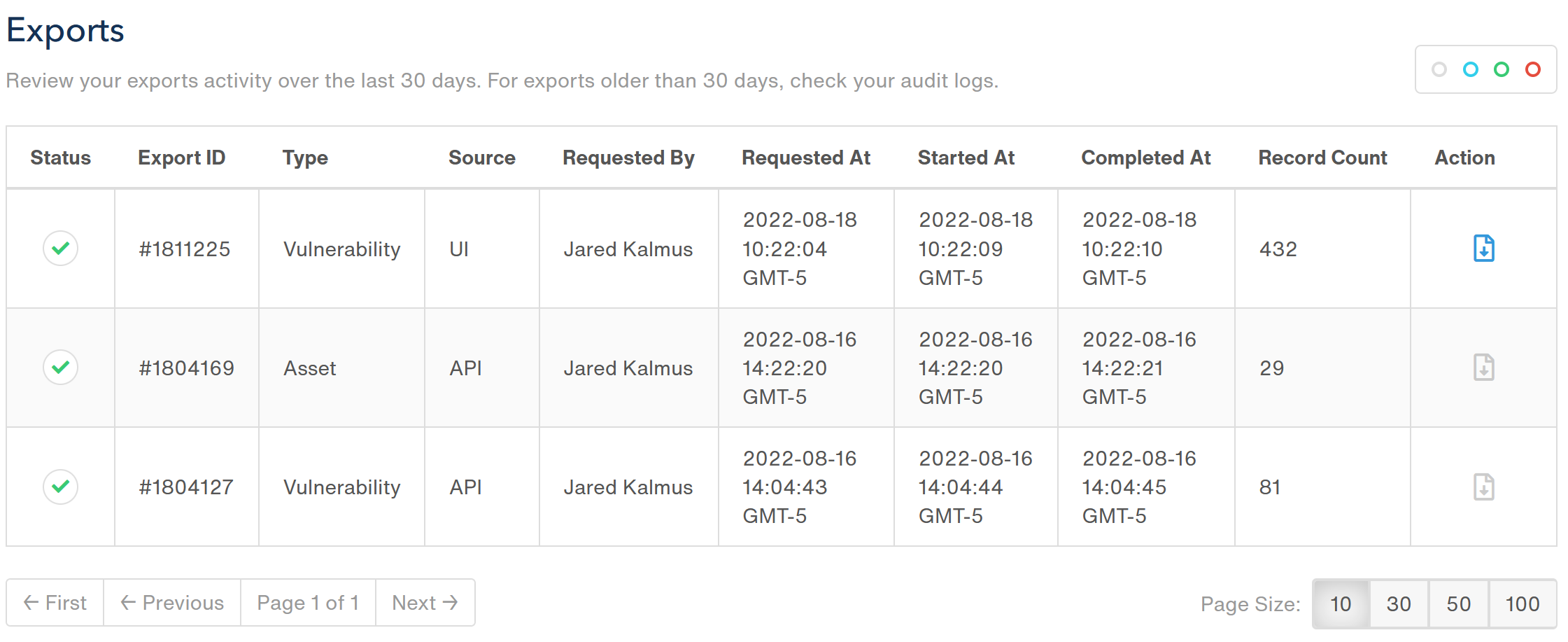Select the red status filter circle
1568x642 pixels.
(1533, 69)
